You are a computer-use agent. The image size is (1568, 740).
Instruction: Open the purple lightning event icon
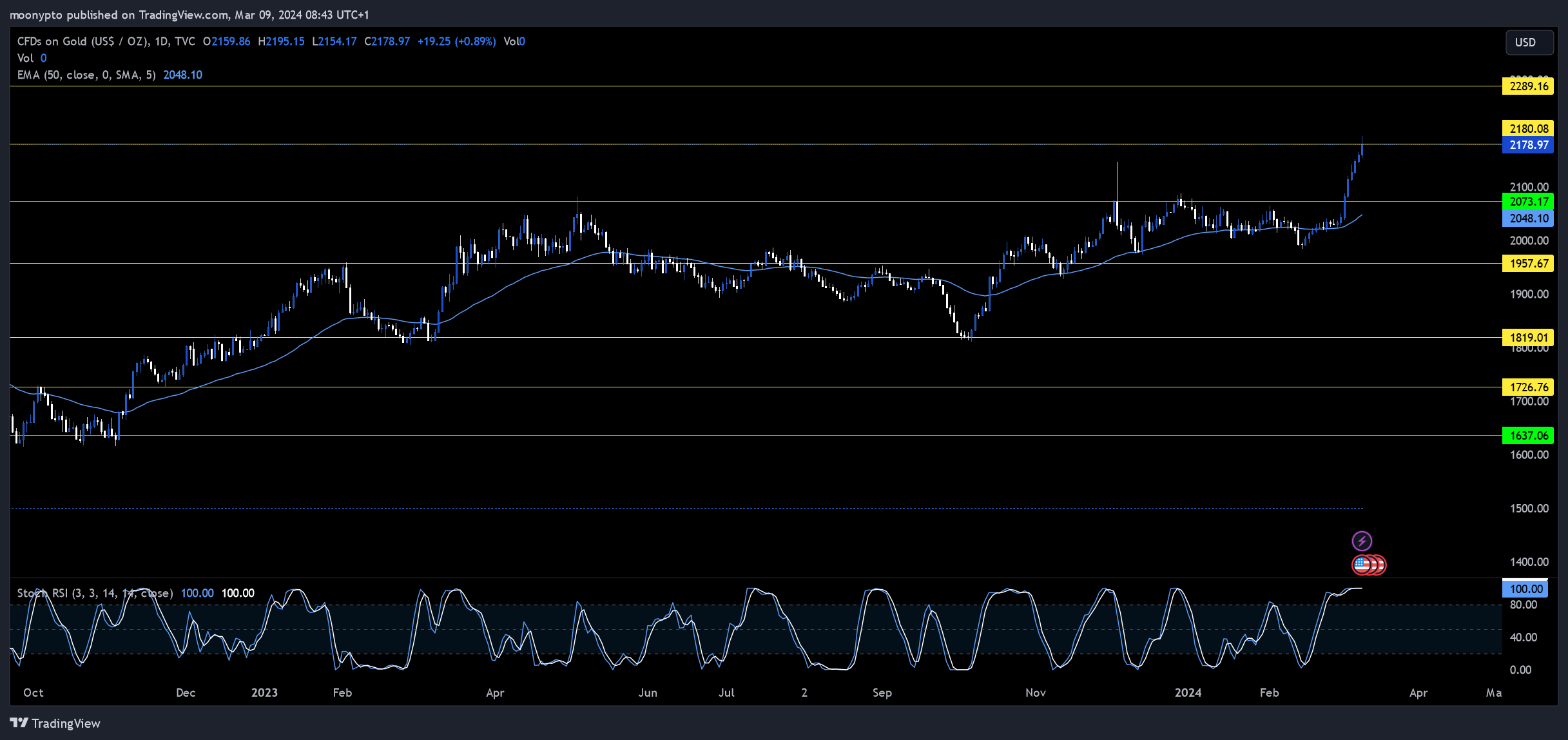(x=1362, y=541)
